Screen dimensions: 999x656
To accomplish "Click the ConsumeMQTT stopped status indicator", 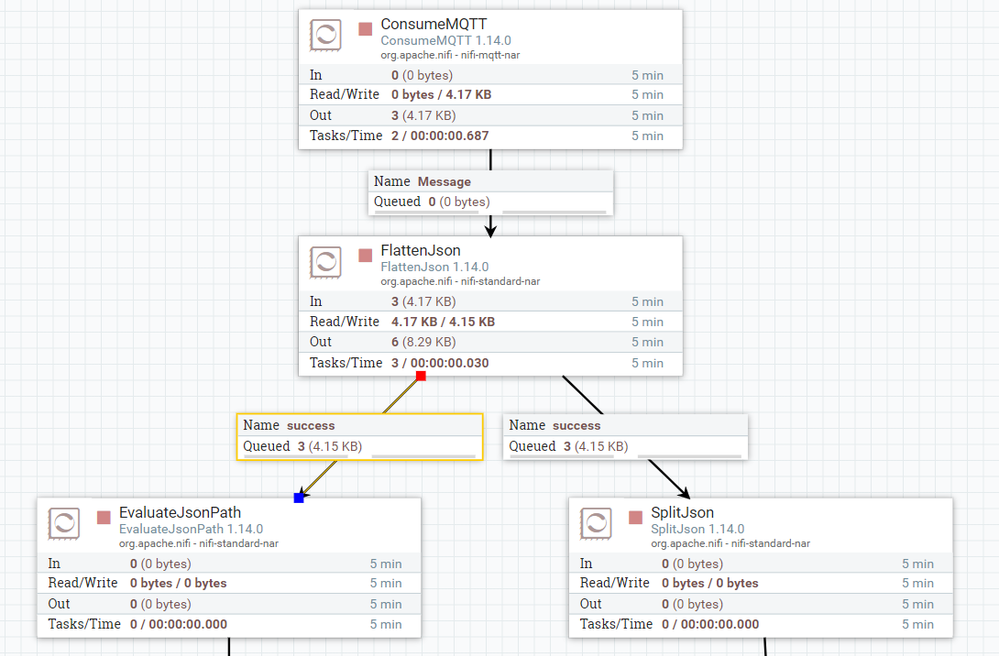I will [365, 29].
